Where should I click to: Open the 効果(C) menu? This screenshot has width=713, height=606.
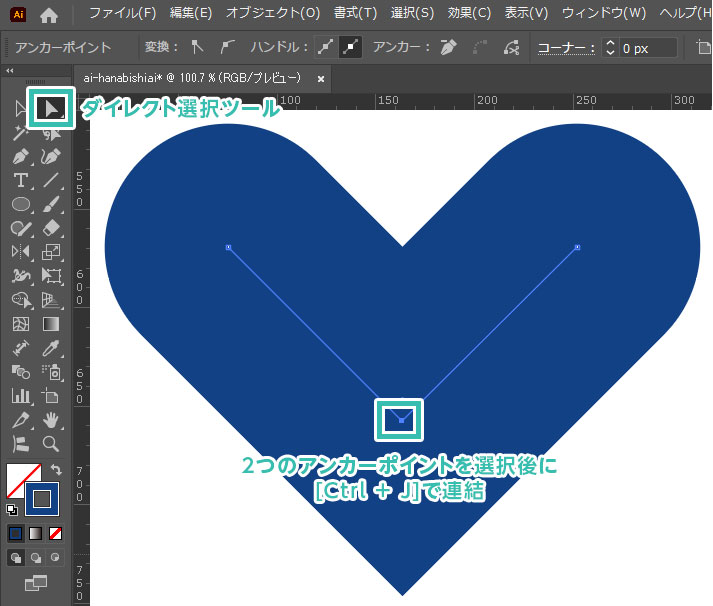point(468,14)
